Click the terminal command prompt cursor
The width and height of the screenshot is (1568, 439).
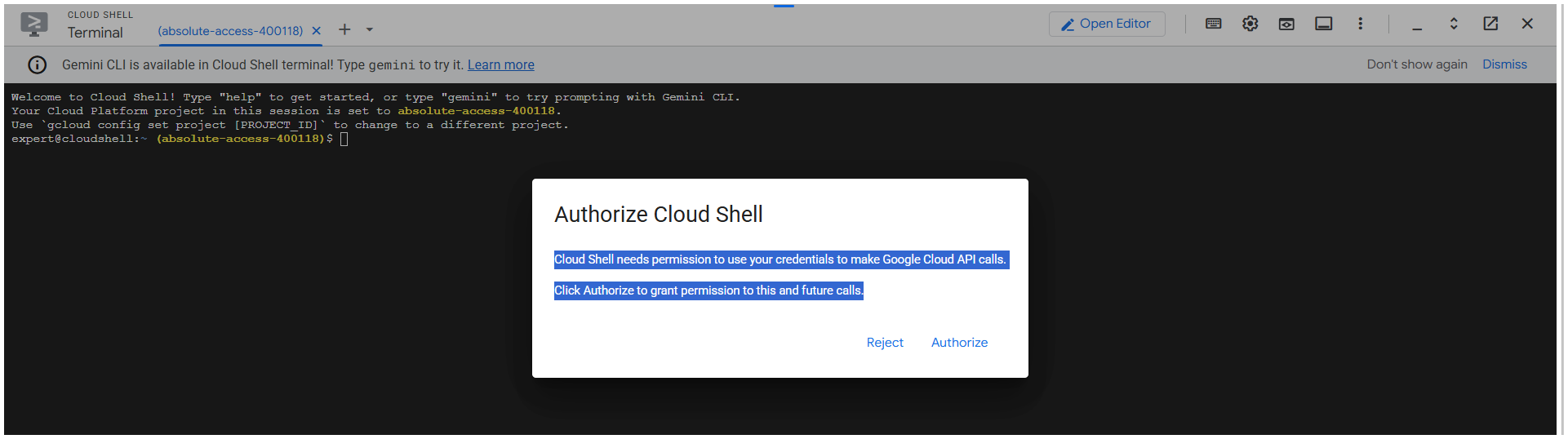tap(344, 139)
